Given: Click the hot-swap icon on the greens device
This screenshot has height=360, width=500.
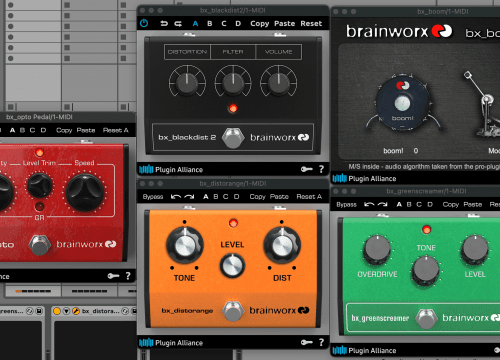Looking at the screenshot, I should [x=30, y=311].
